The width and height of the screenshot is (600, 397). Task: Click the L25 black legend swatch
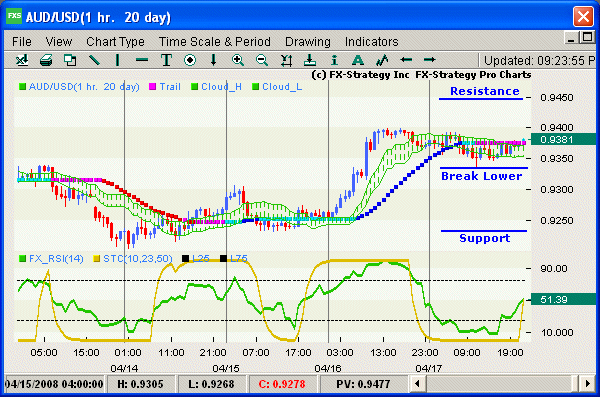click(186, 259)
